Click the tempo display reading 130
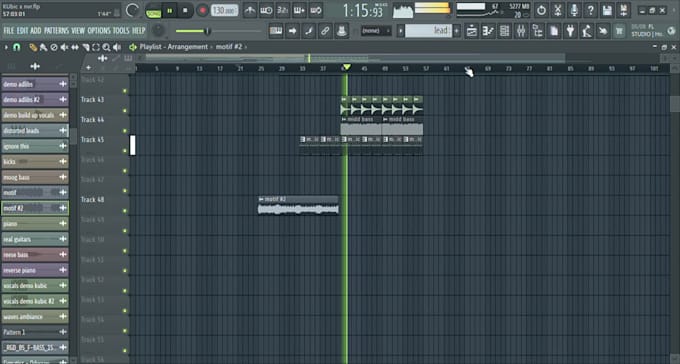 [x=224, y=10]
